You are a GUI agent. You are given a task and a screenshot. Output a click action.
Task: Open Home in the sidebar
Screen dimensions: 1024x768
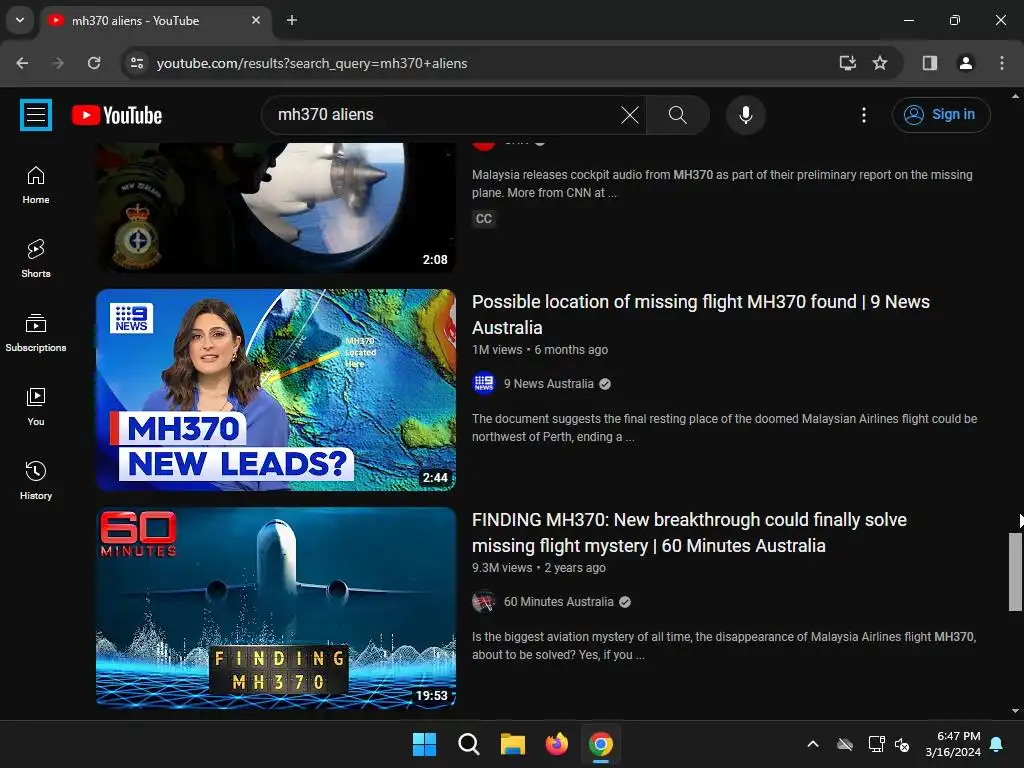coord(36,185)
